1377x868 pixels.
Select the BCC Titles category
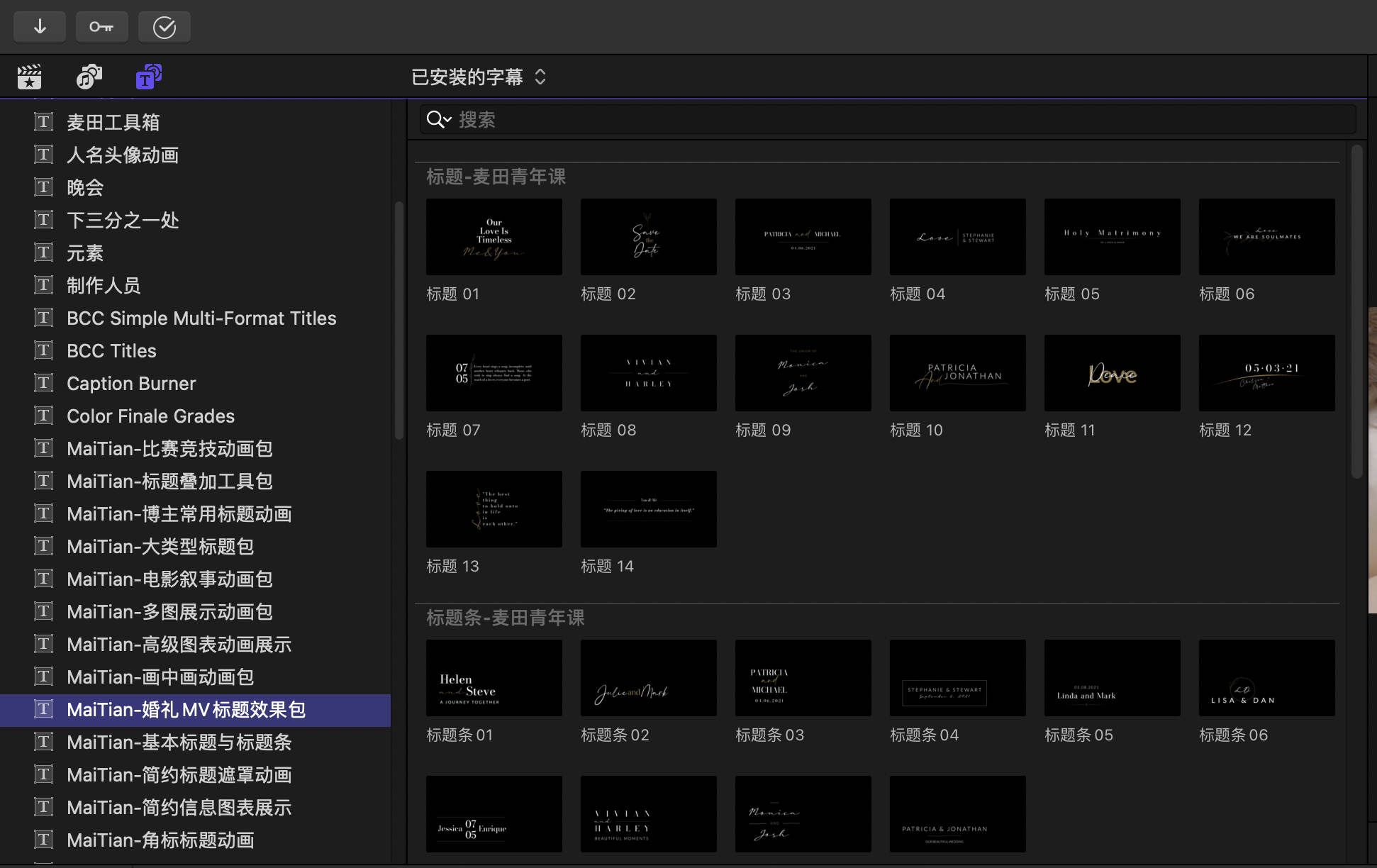[111, 350]
